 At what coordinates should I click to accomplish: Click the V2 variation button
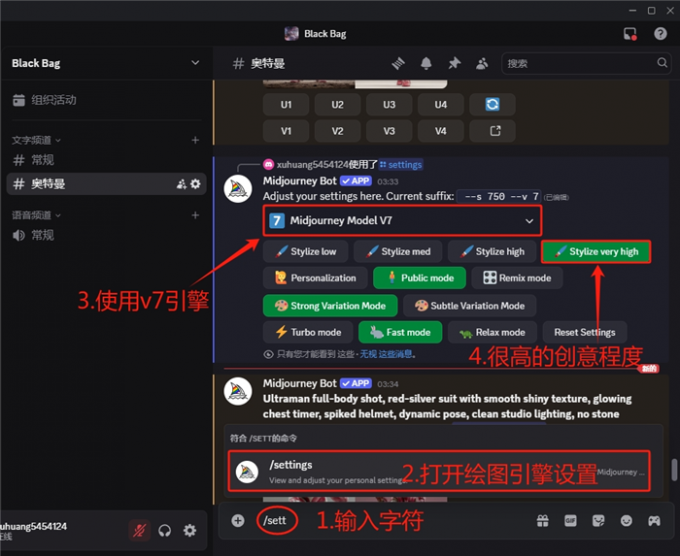337,131
